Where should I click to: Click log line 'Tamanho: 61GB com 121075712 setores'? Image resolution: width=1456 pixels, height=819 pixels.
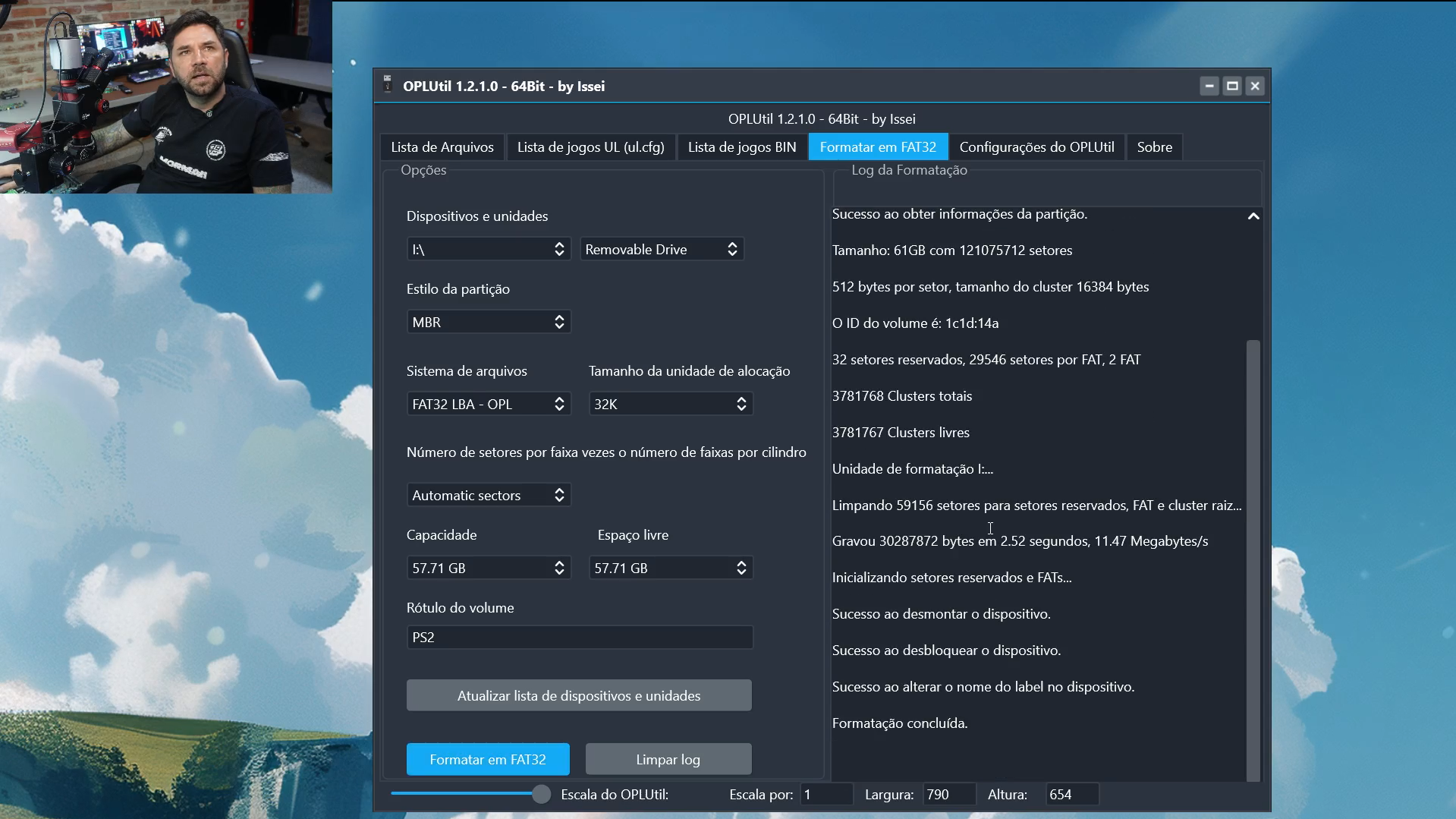(952, 250)
